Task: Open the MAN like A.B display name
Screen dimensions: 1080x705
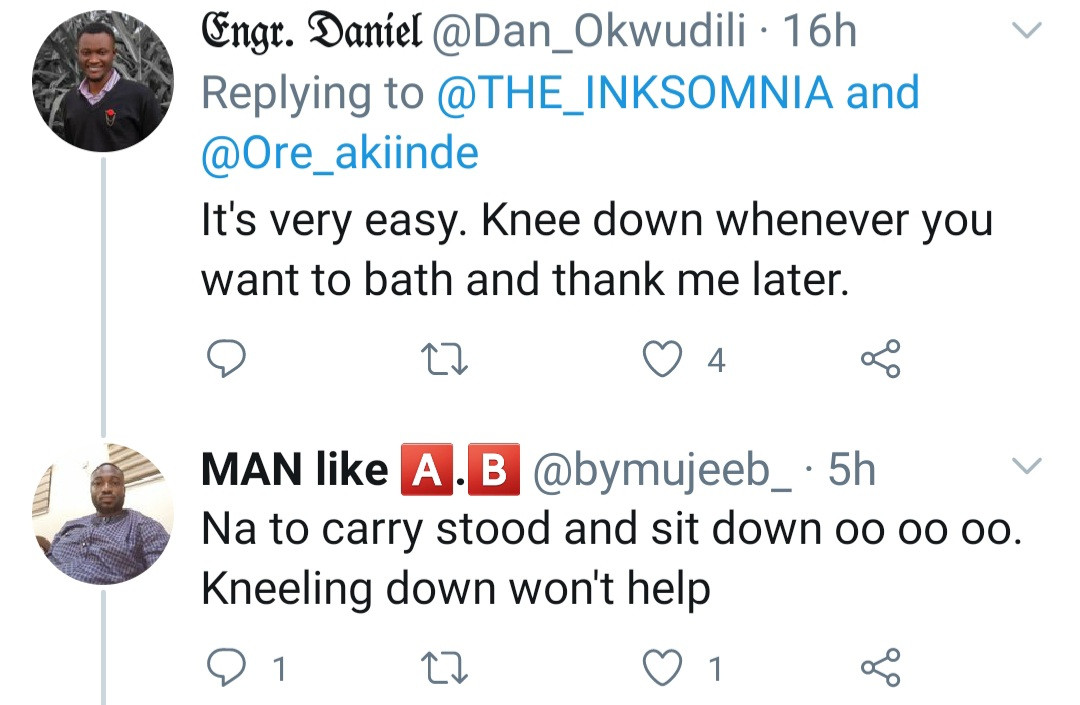Action: (x=360, y=469)
